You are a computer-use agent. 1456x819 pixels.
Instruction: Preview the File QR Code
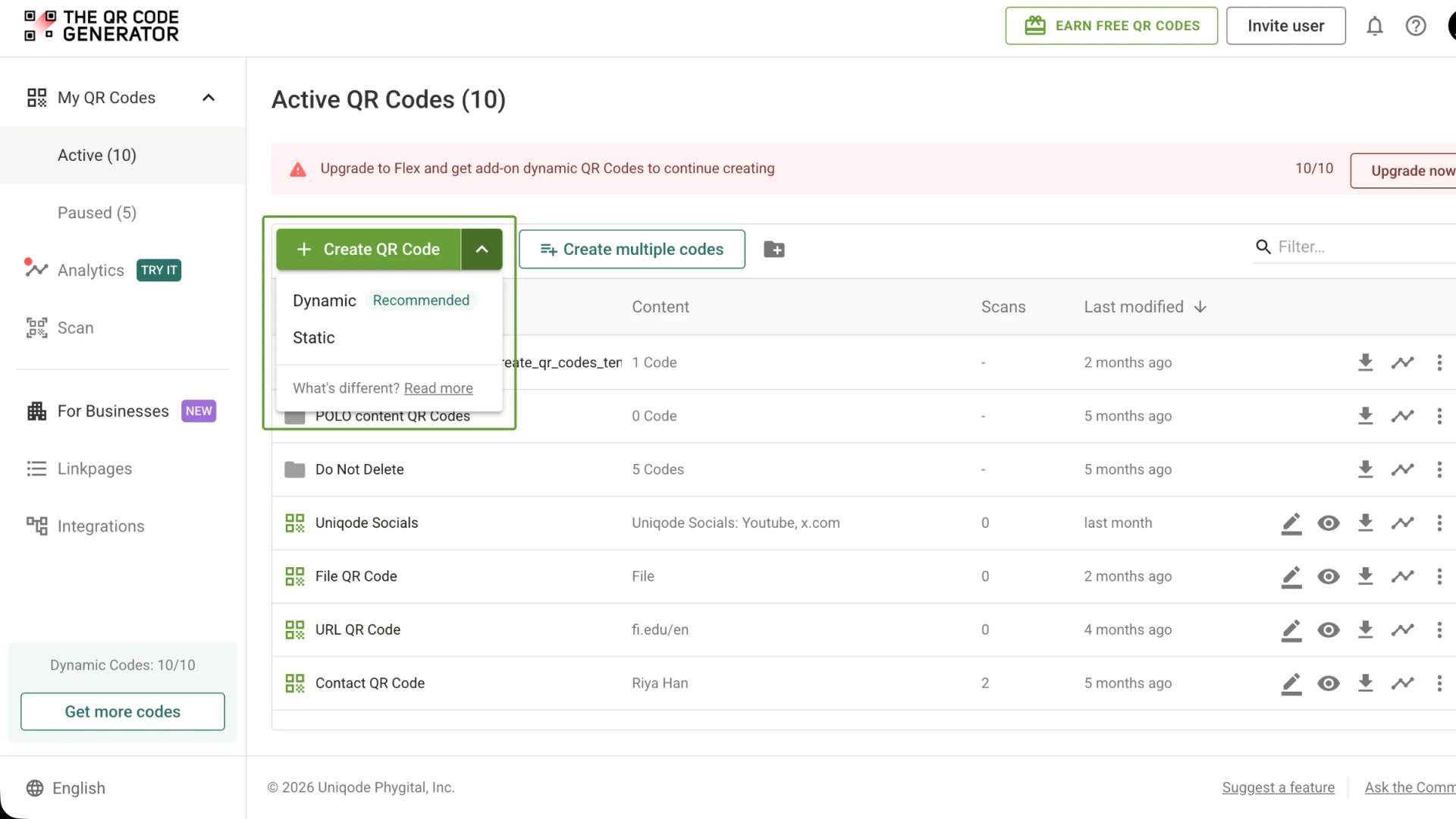click(x=1328, y=577)
